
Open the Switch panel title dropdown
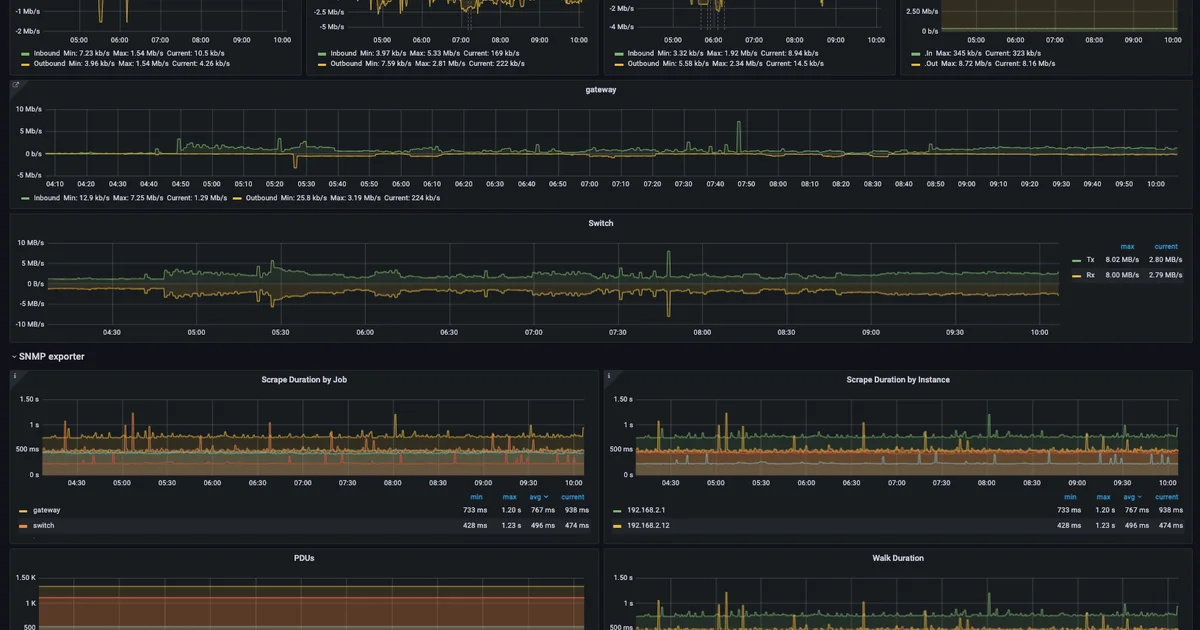tap(600, 222)
